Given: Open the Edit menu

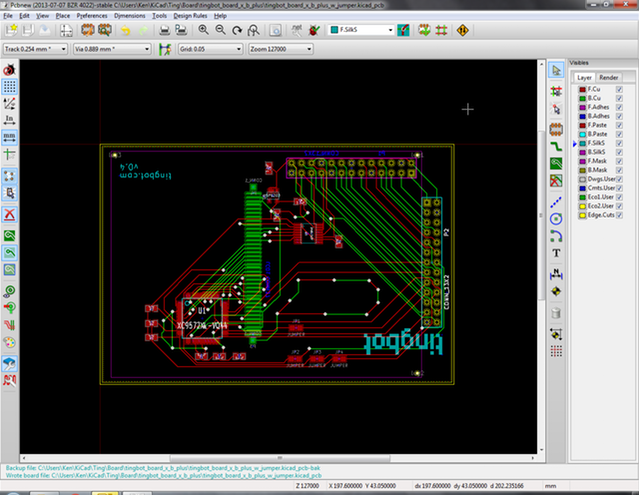Looking at the screenshot, I should pyautogui.click(x=24, y=16).
